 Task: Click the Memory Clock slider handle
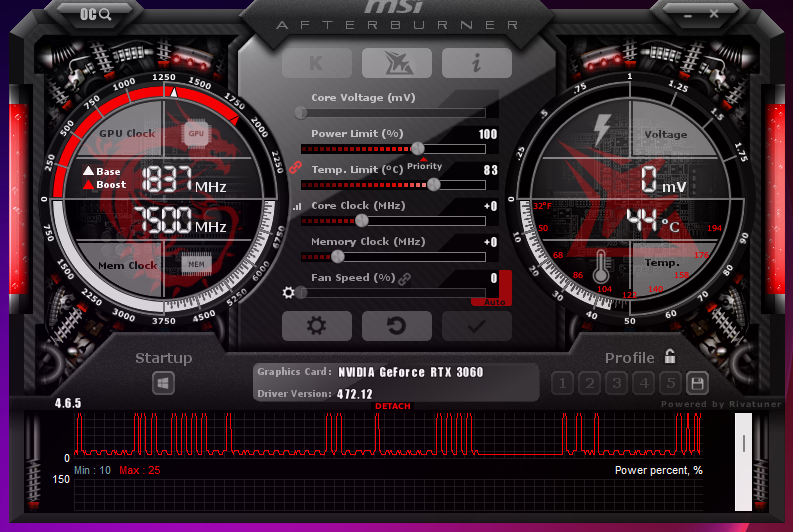pos(337,257)
